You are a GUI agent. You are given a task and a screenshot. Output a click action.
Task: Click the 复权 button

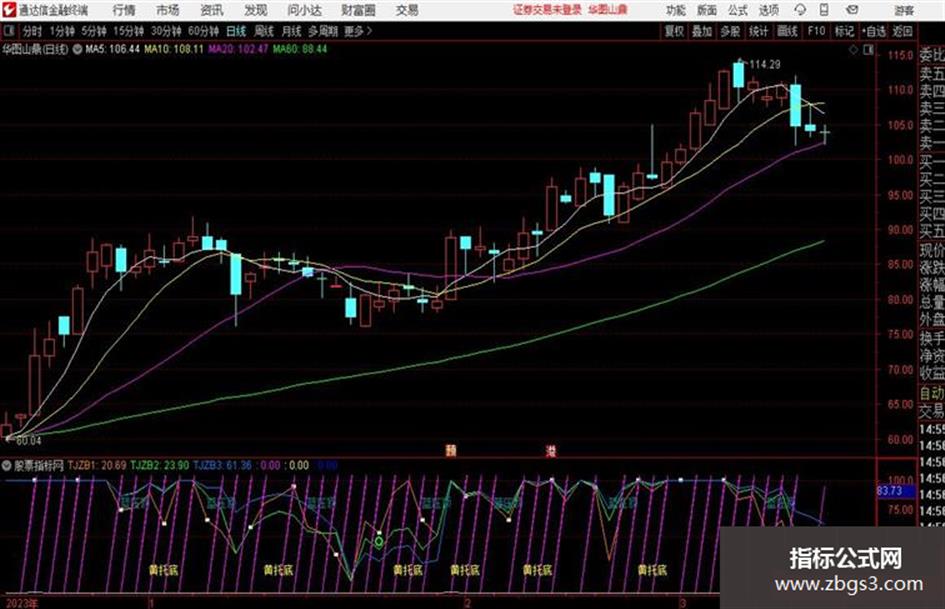point(674,31)
